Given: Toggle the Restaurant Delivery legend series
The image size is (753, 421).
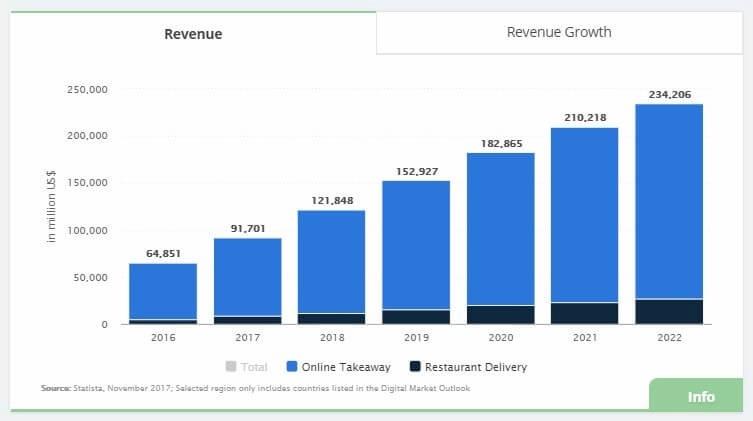Looking at the screenshot, I should [468, 367].
